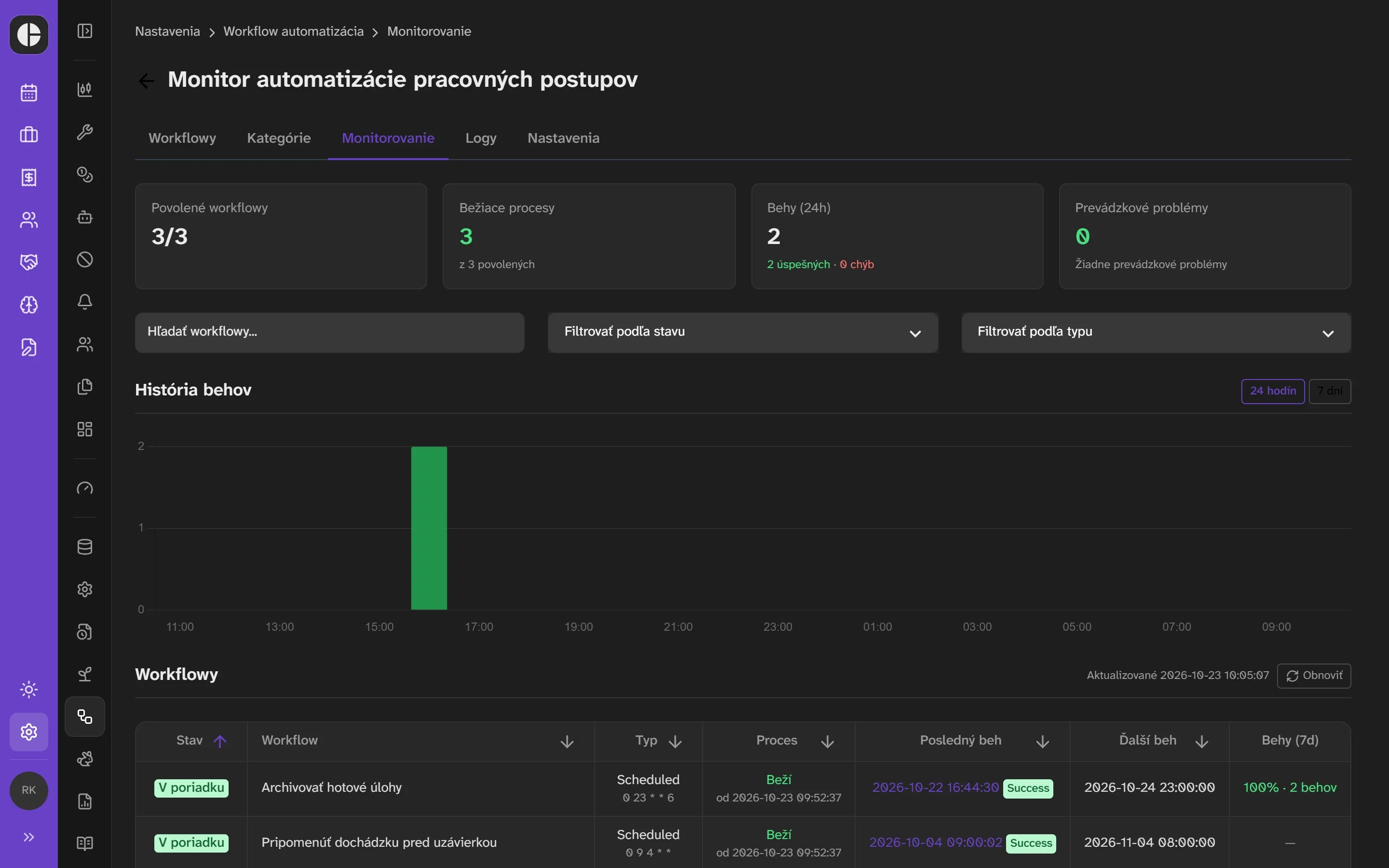Click Pripomenúť dochádzku pred uzávierkou workflow name

pos(379,842)
